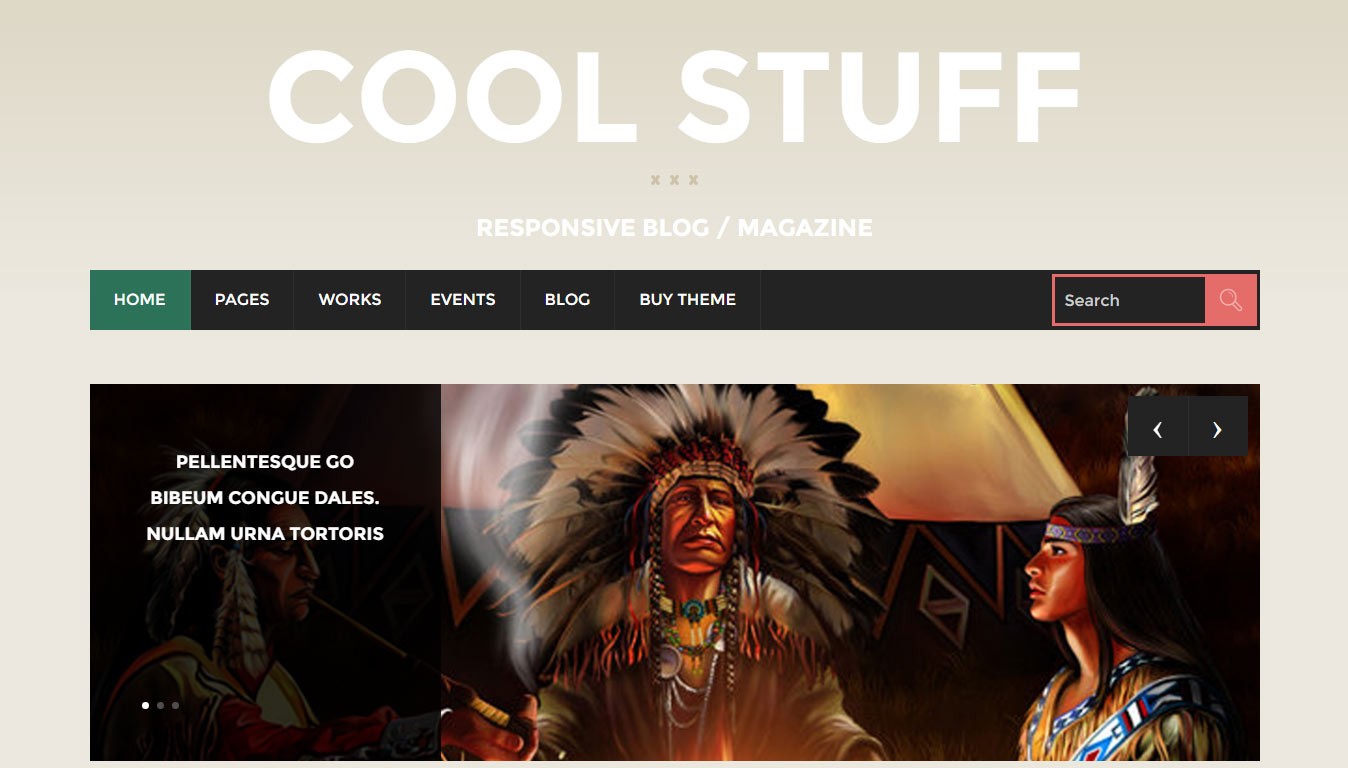Advance slider with right arrow

[x=1218, y=427]
